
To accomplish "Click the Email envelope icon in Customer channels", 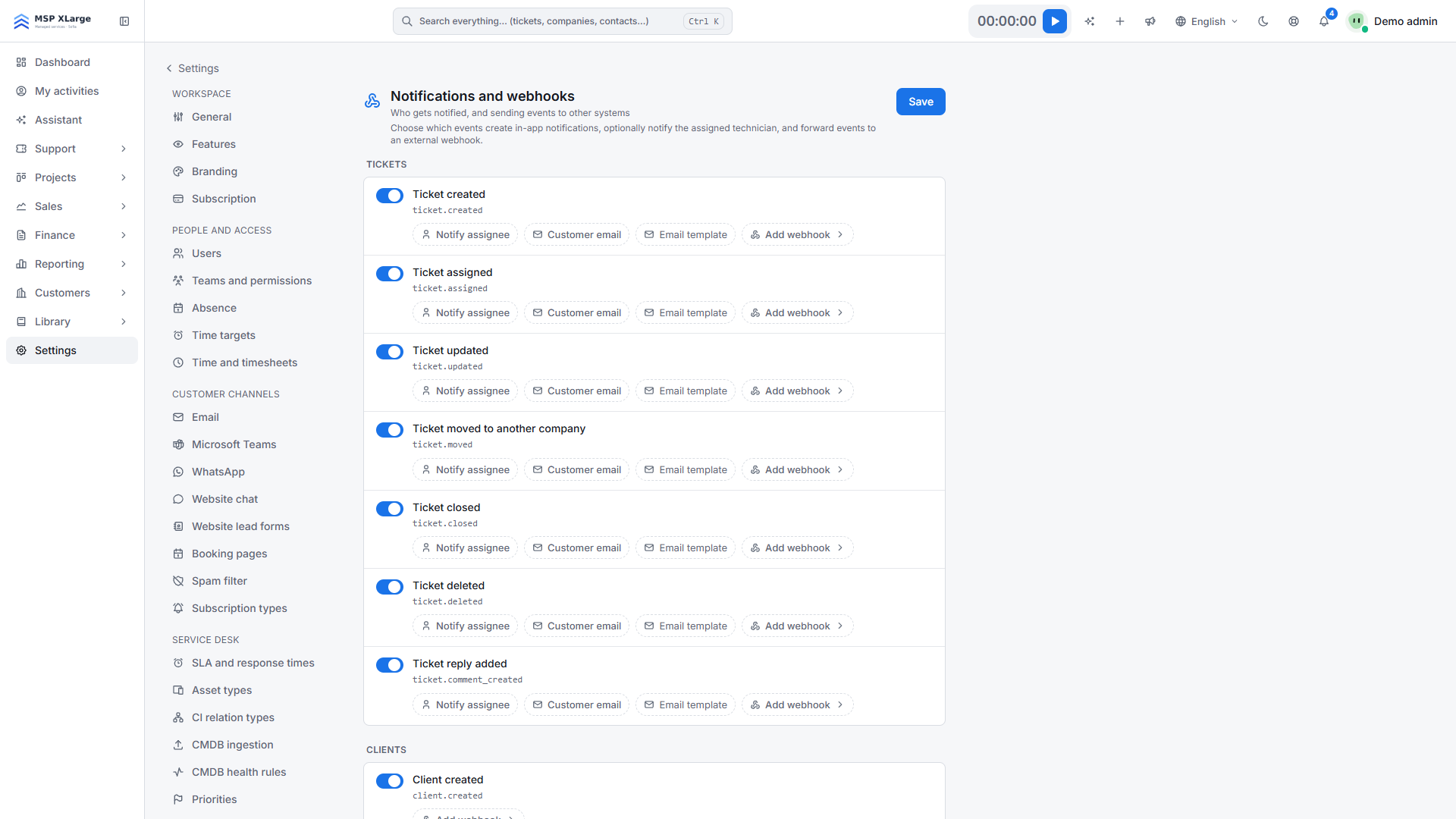I will pyautogui.click(x=178, y=417).
